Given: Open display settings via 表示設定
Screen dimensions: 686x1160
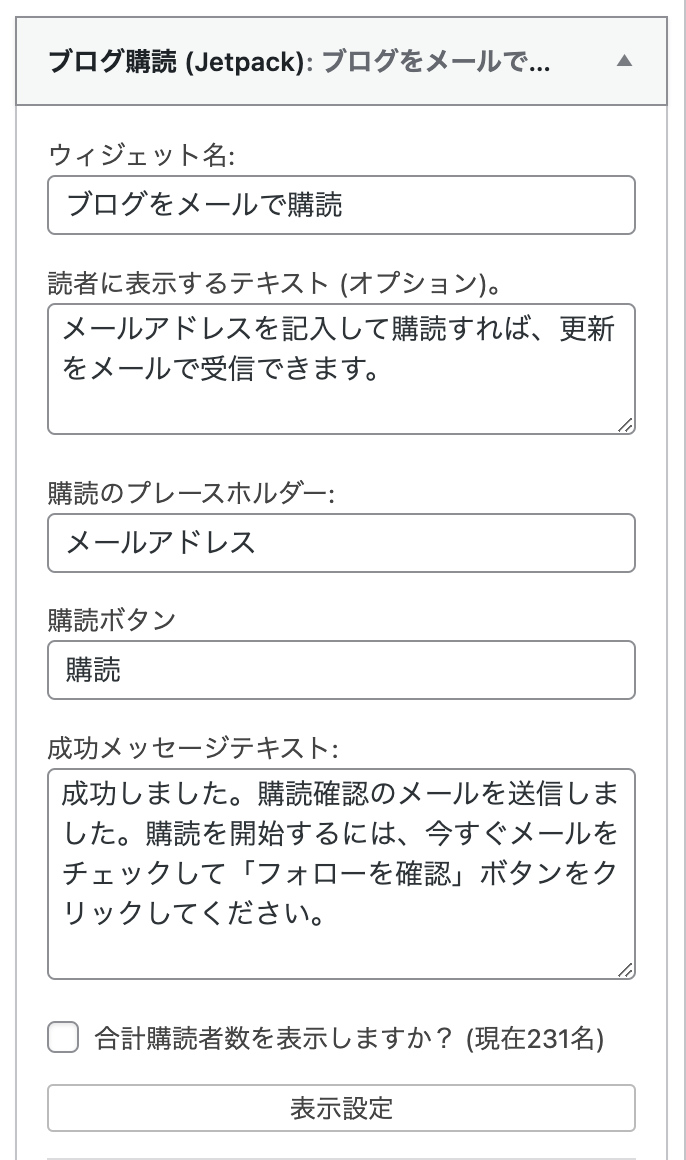Looking at the screenshot, I should coord(341,1105).
